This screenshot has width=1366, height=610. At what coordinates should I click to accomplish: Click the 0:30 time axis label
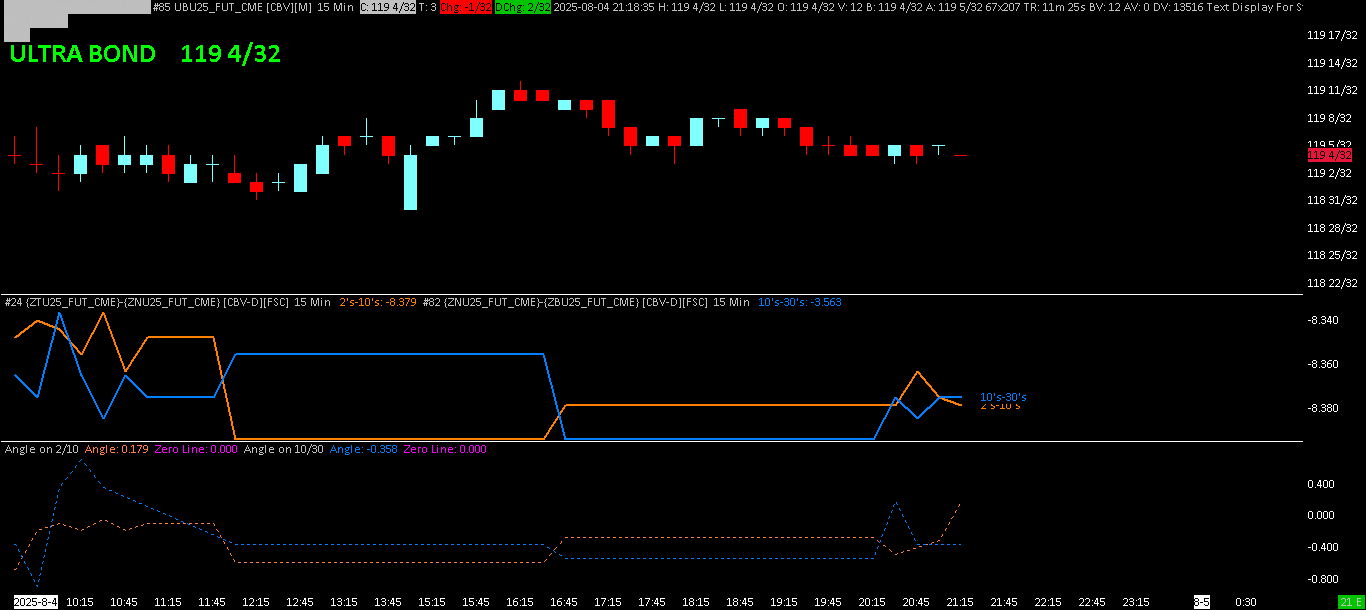1246,602
